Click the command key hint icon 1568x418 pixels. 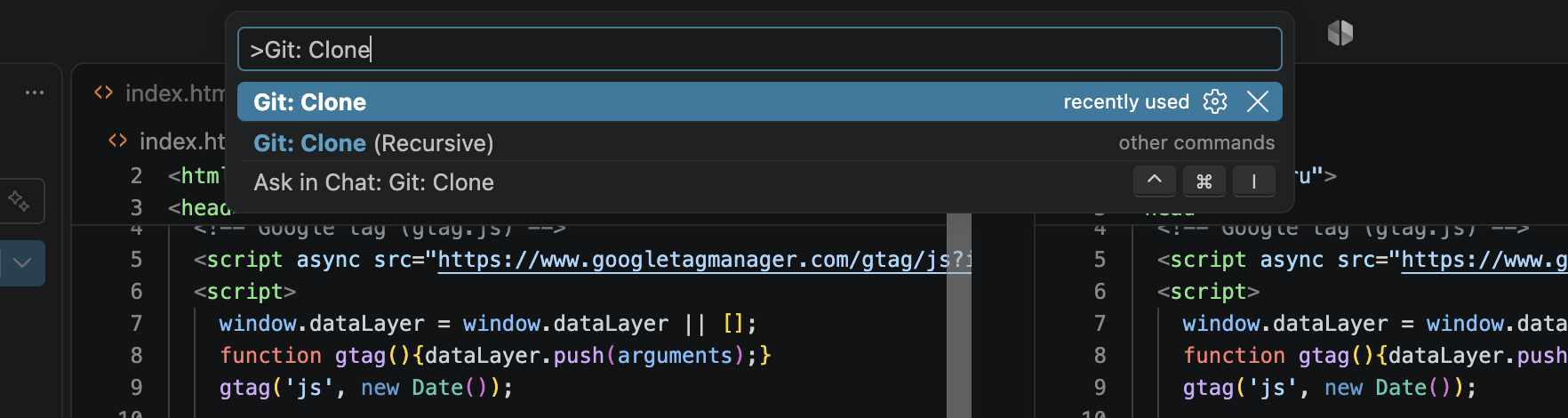1204,181
